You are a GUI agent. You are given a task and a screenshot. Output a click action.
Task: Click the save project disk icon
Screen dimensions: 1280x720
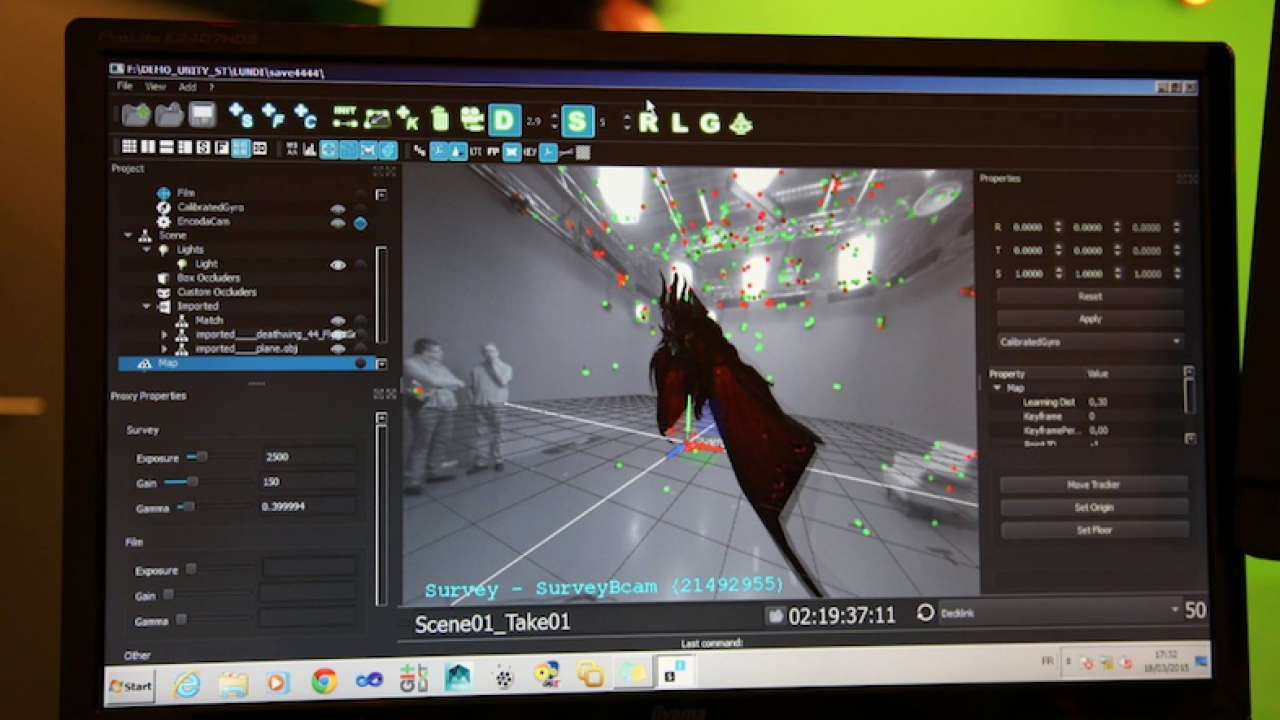click(x=203, y=115)
